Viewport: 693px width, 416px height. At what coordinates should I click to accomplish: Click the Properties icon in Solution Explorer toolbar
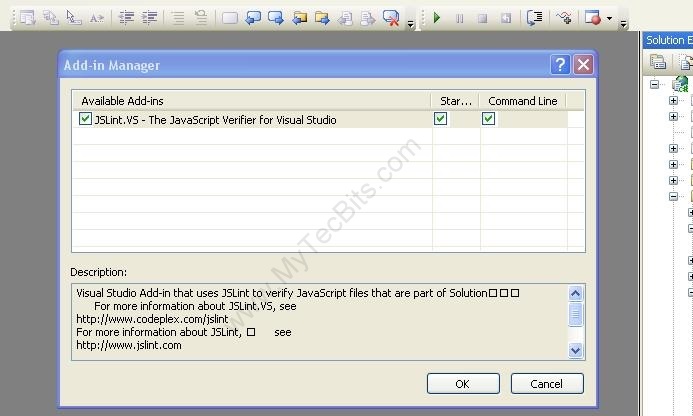(658, 62)
